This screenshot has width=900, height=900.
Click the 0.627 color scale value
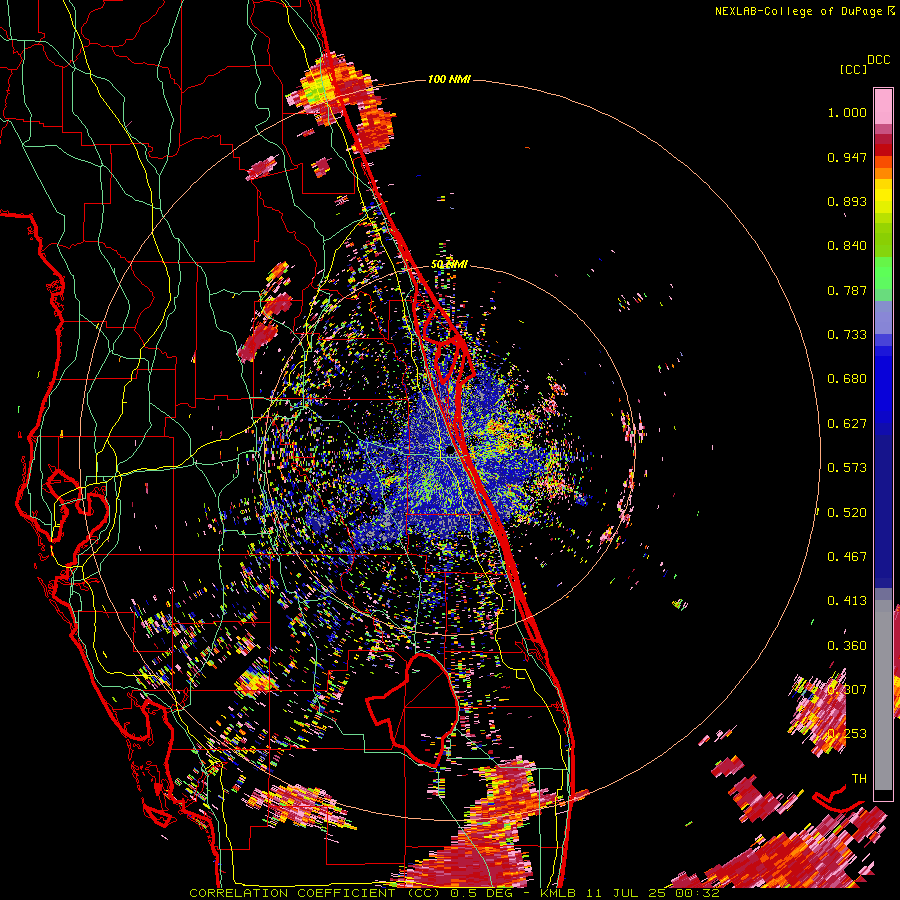pos(847,424)
